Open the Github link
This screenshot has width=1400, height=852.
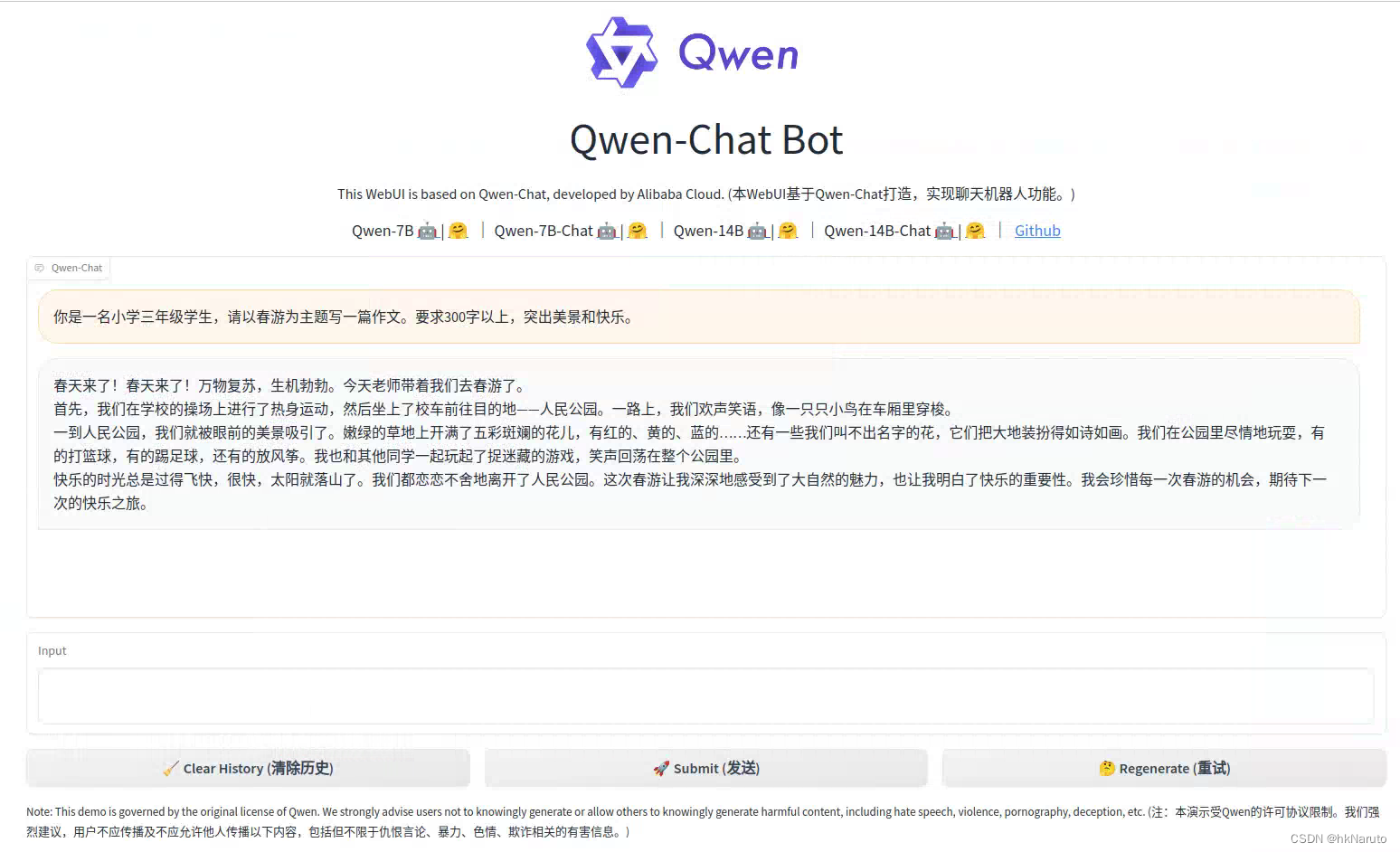(1037, 231)
